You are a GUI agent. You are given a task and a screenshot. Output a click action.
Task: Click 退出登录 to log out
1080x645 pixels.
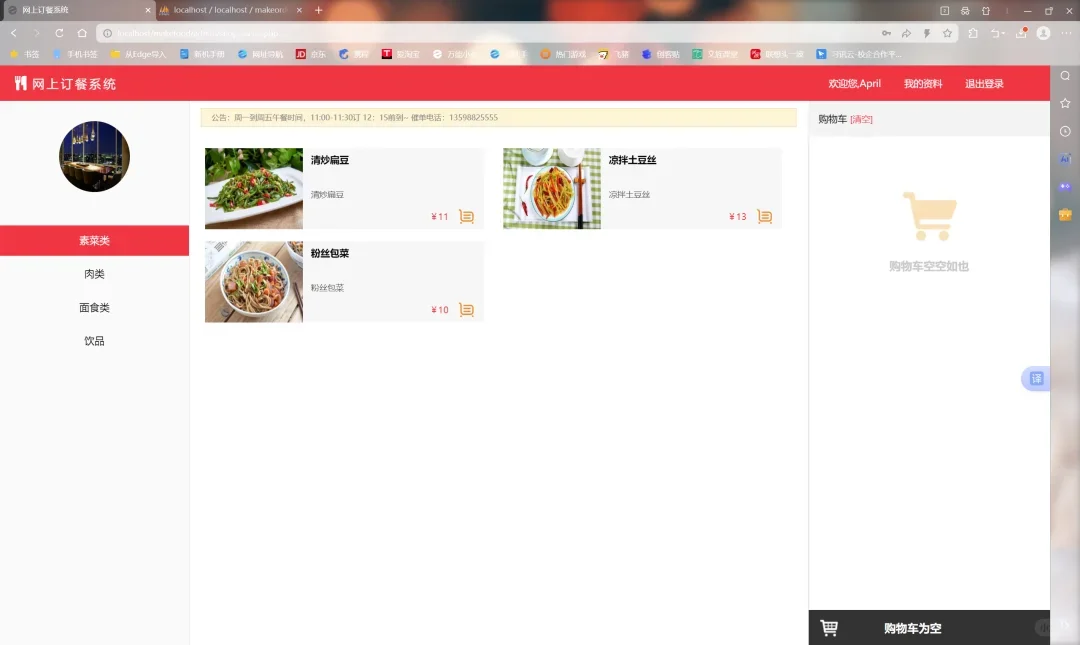click(x=983, y=83)
